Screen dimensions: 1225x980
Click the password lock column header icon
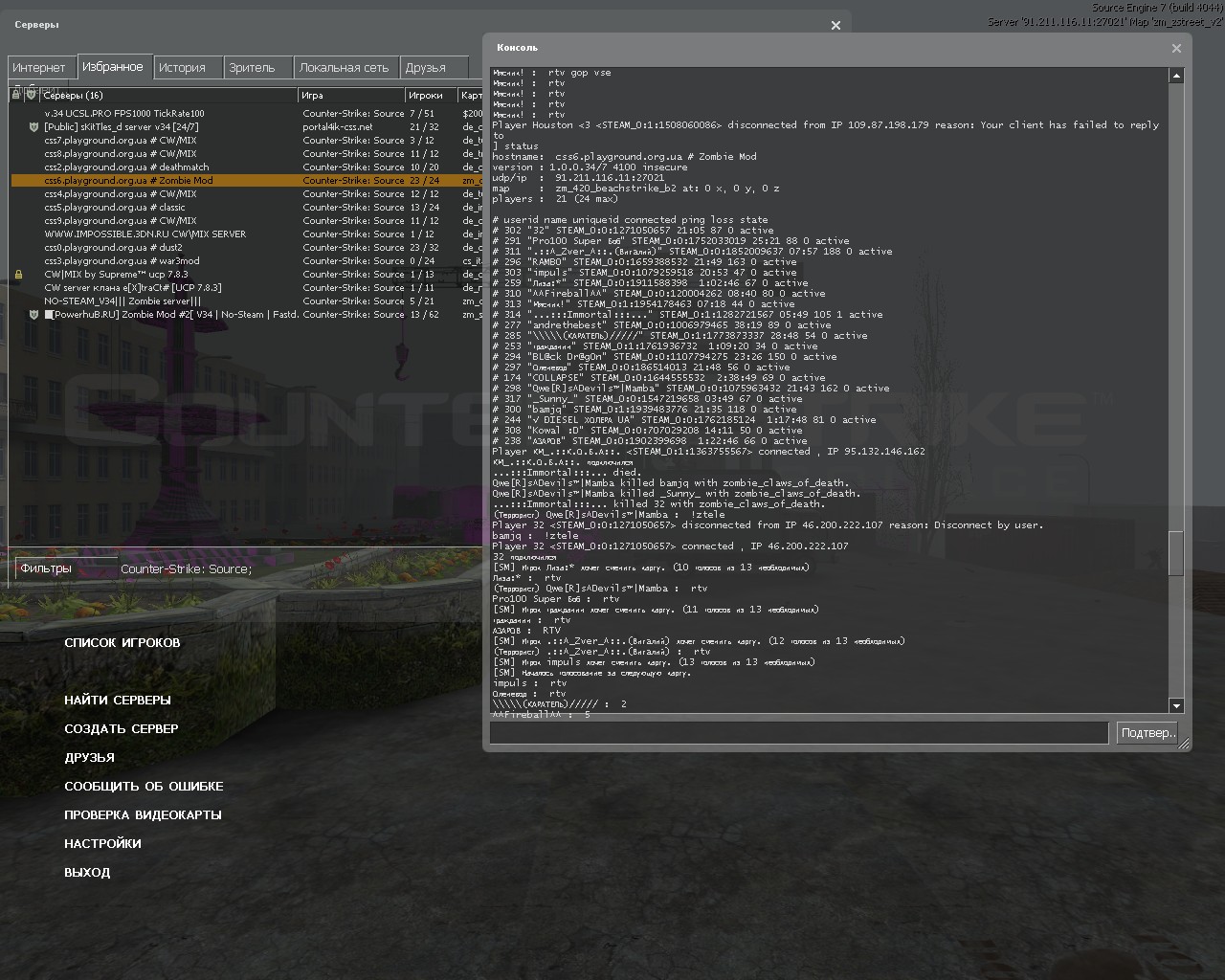coord(16,95)
